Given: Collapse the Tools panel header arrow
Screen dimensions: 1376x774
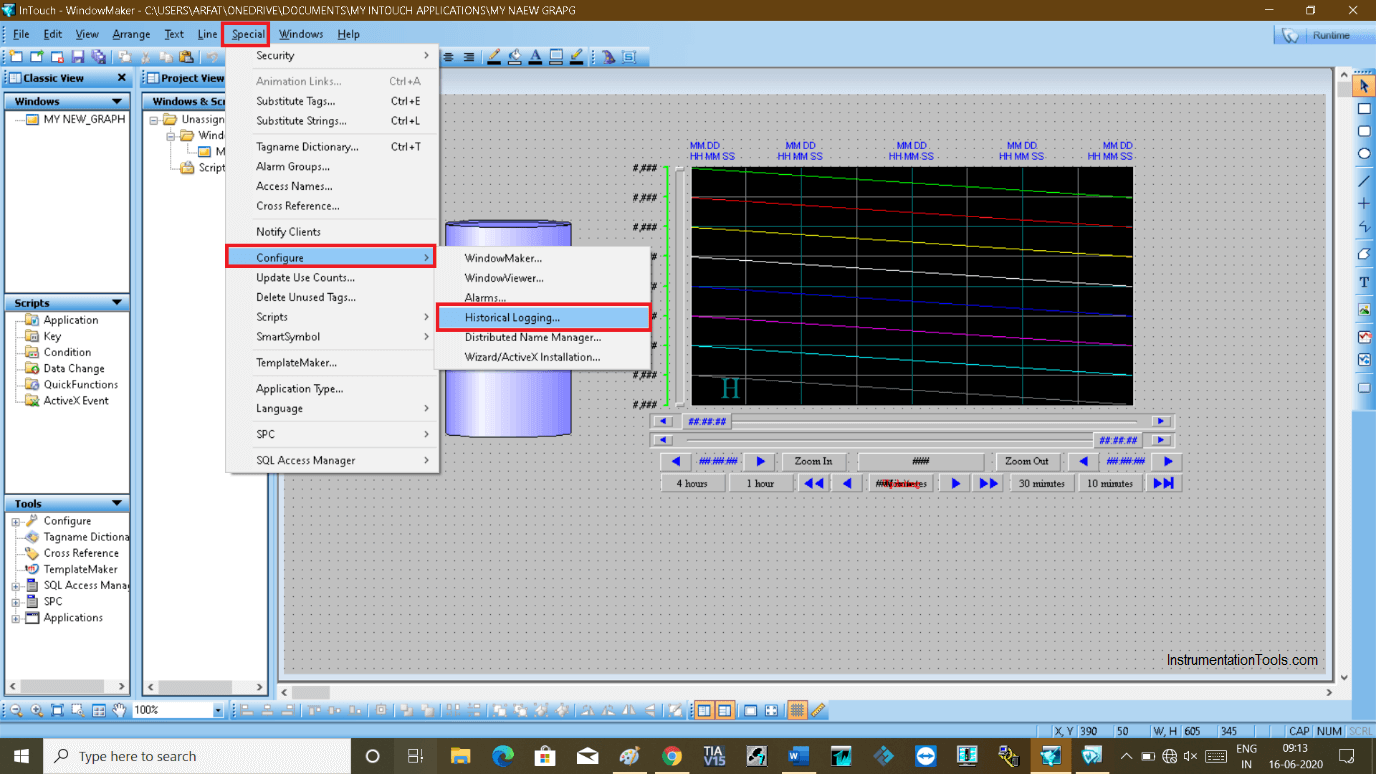Looking at the screenshot, I should [118, 503].
